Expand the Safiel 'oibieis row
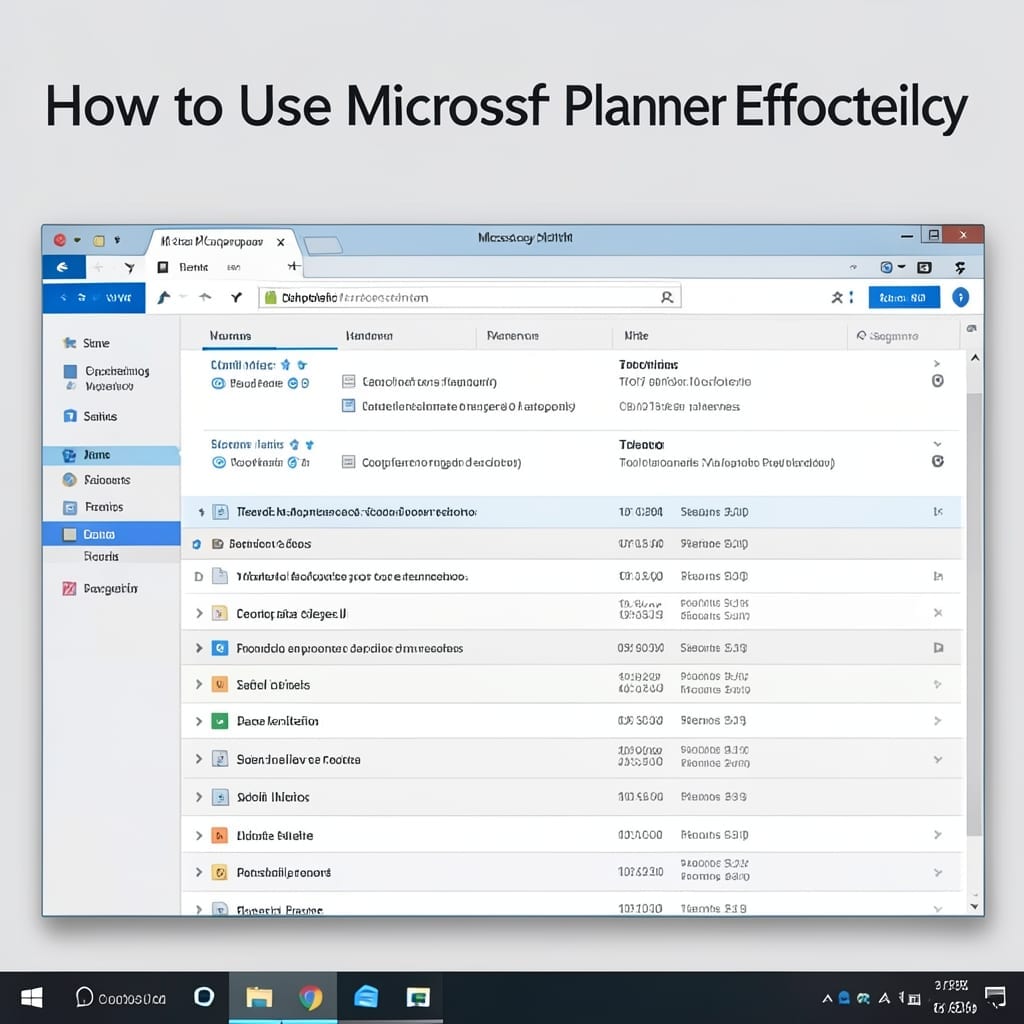 click(199, 684)
